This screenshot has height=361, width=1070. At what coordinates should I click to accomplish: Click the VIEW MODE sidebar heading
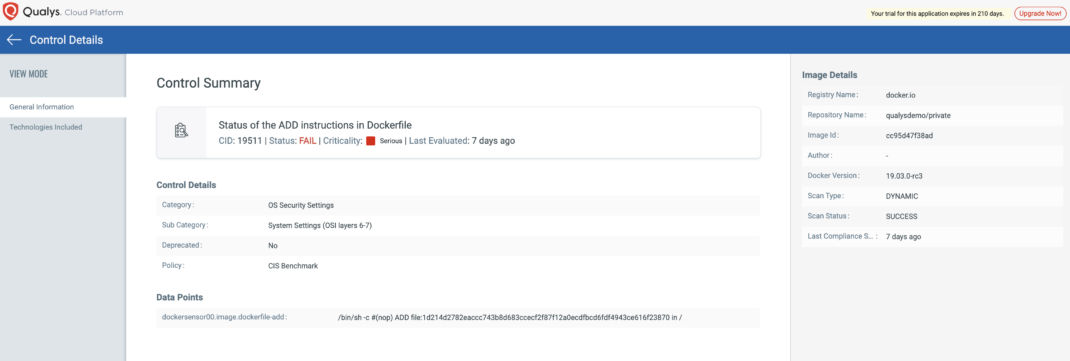pyautogui.click(x=29, y=74)
